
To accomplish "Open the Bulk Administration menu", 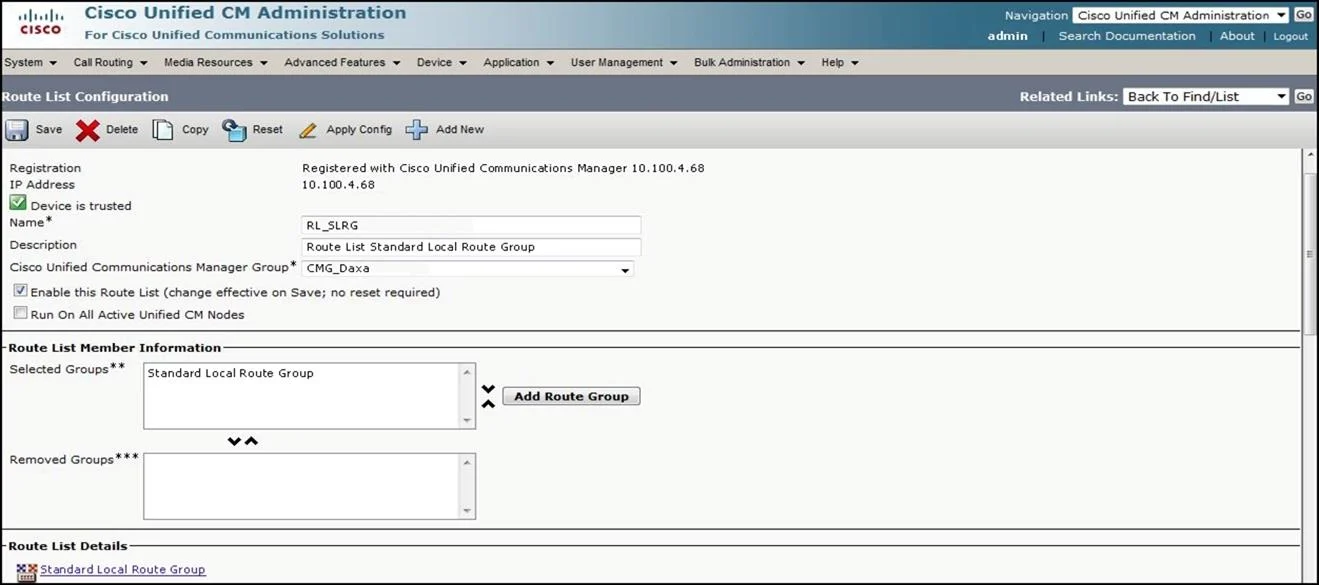I will click(749, 62).
